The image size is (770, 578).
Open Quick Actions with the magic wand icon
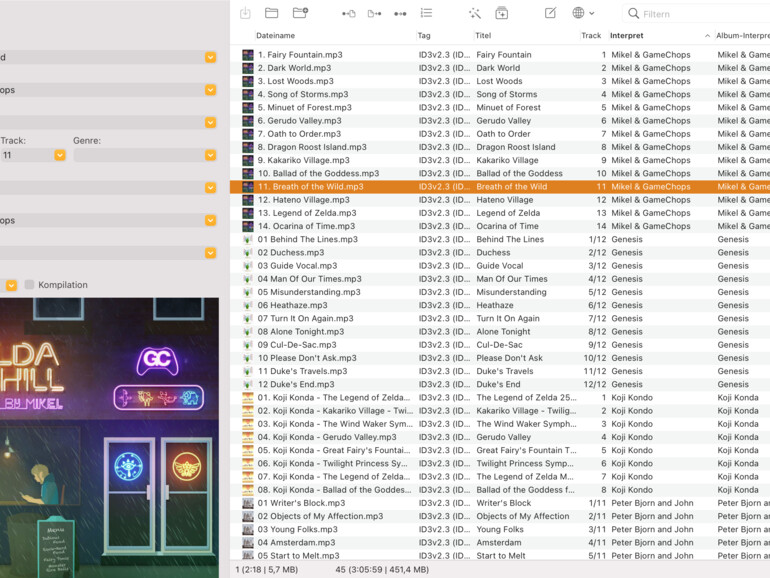point(474,13)
